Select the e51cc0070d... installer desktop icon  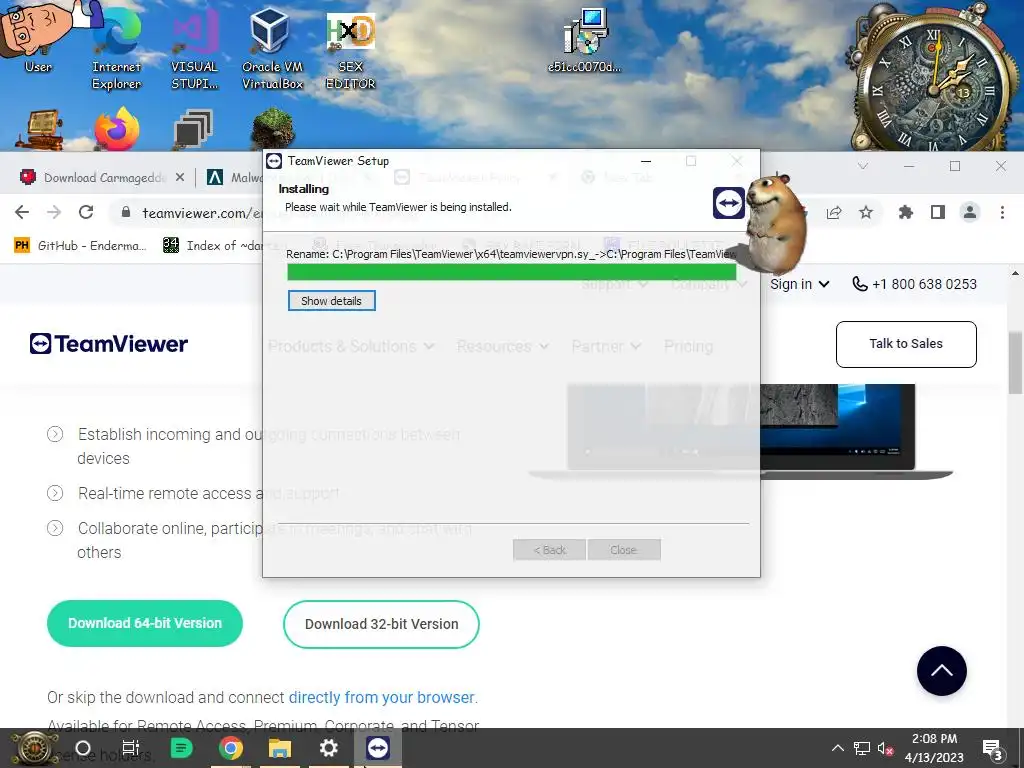(584, 39)
